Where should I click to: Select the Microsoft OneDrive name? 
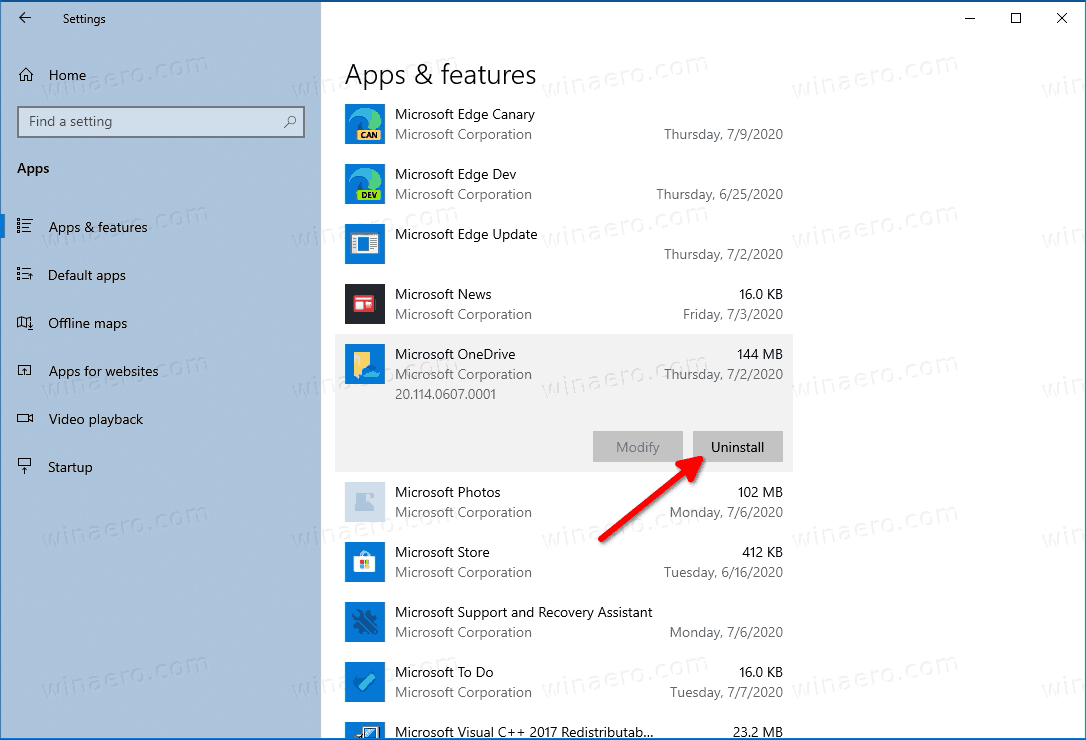pyautogui.click(x=455, y=354)
